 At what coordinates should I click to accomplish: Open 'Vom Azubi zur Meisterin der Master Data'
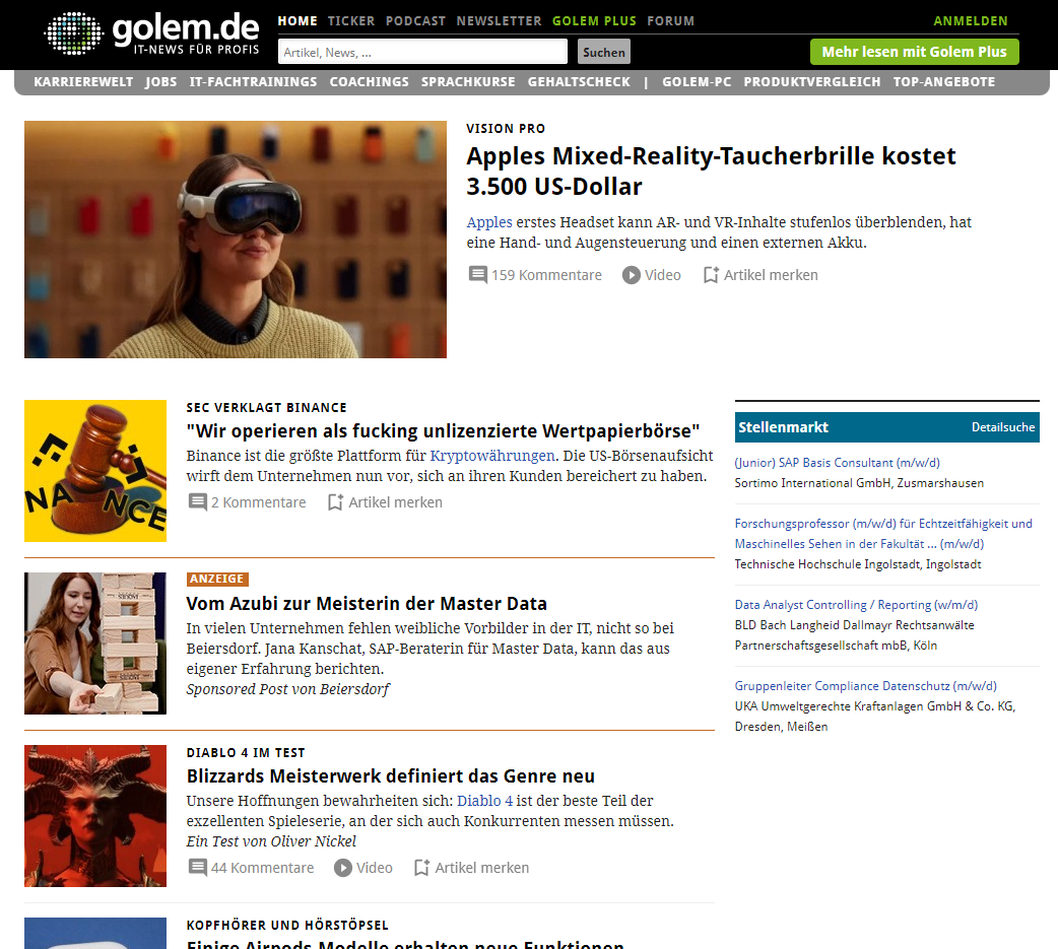coord(366,603)
